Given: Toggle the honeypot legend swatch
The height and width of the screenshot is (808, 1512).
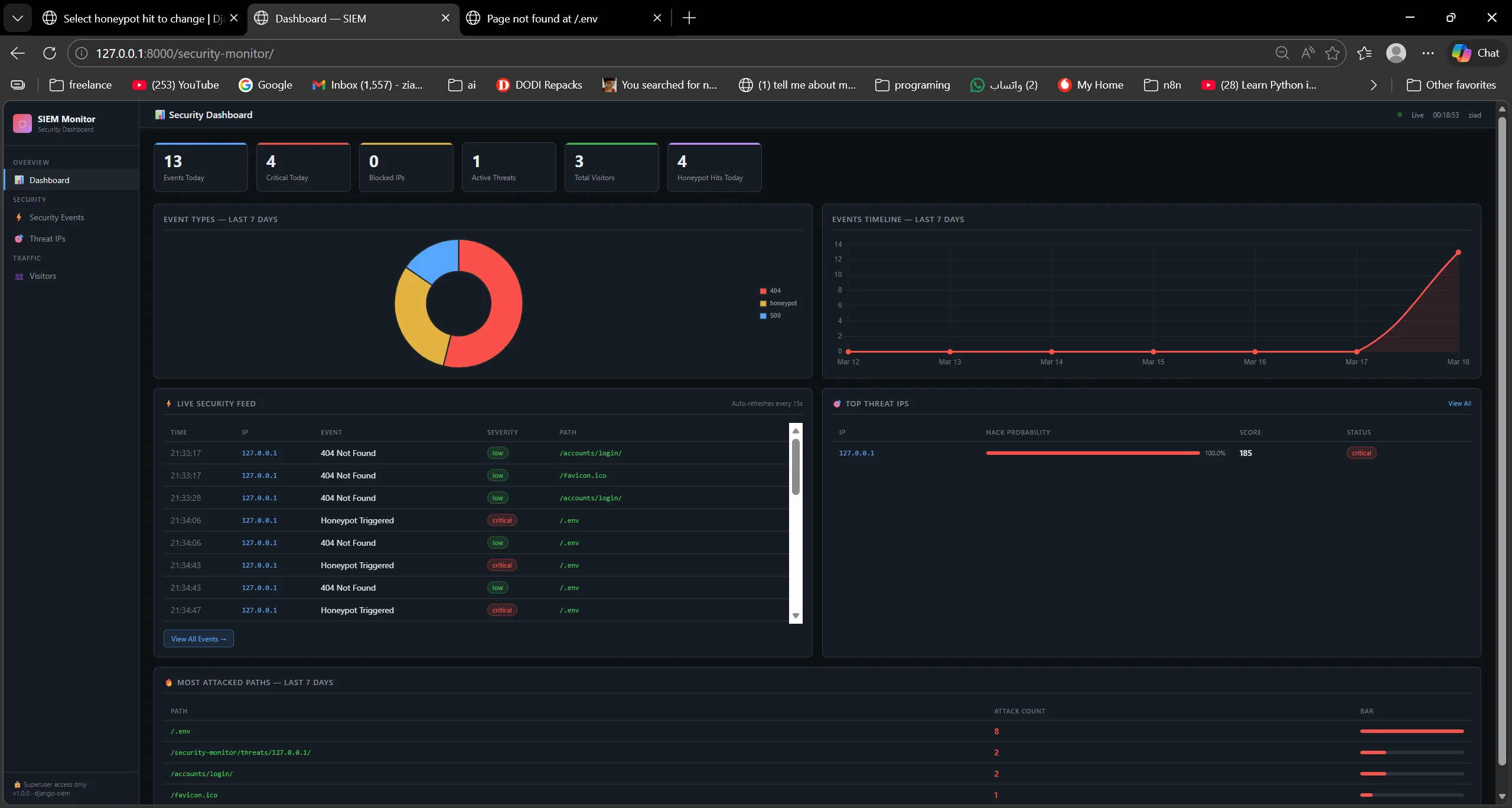Looking at the screenshot, I should 763,303.
